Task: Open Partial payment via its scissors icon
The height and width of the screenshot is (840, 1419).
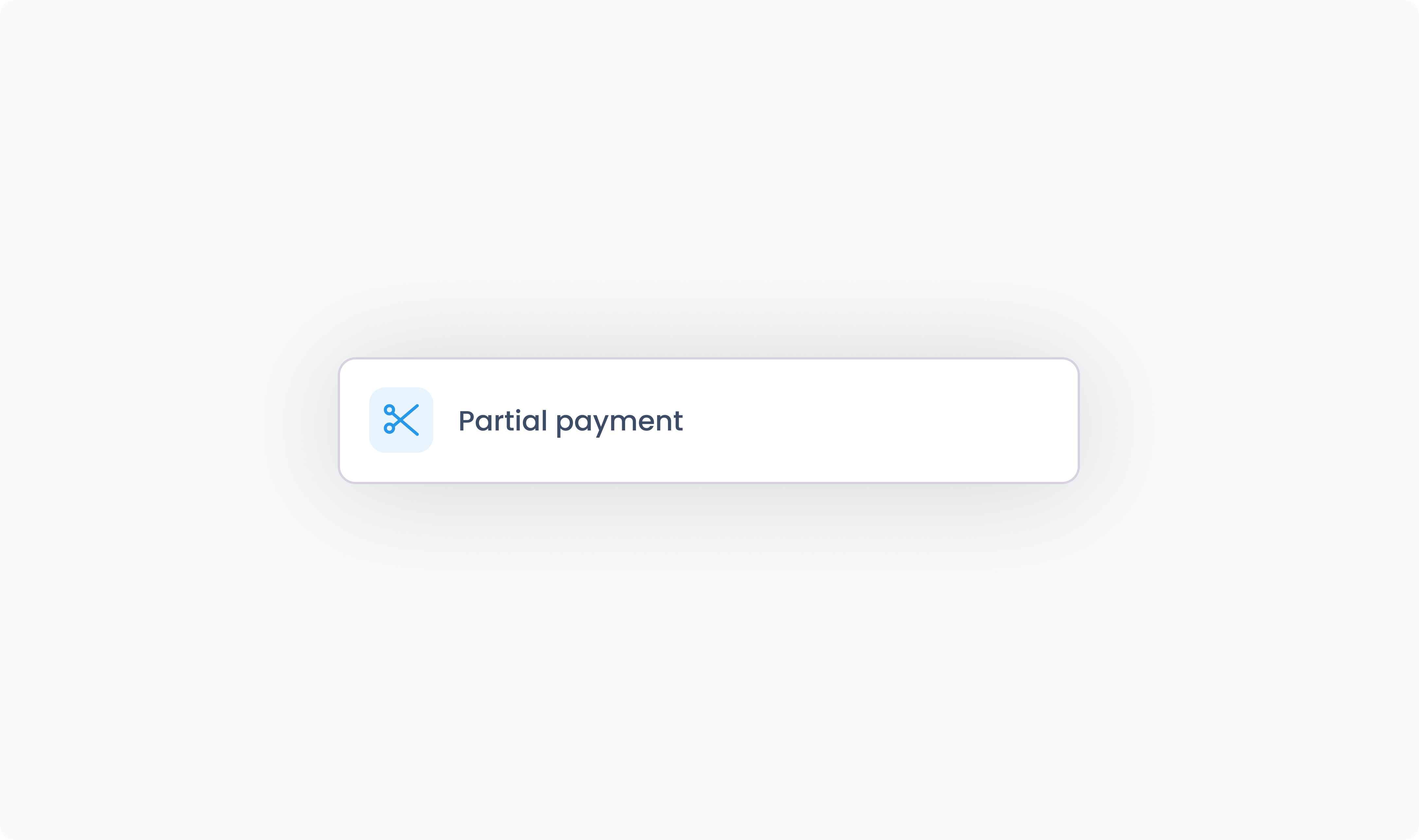Action: (401, 420)
